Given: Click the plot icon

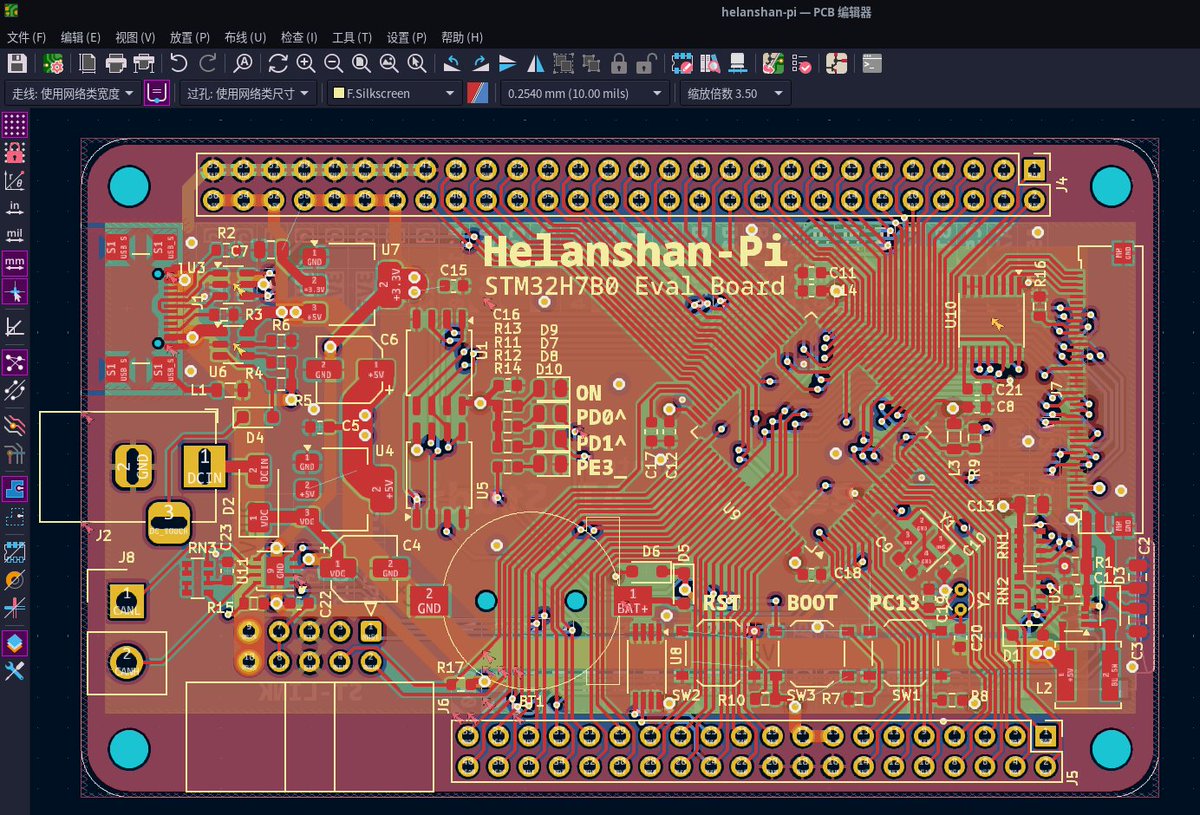Looking at the screenshot, I should [144, 64].
